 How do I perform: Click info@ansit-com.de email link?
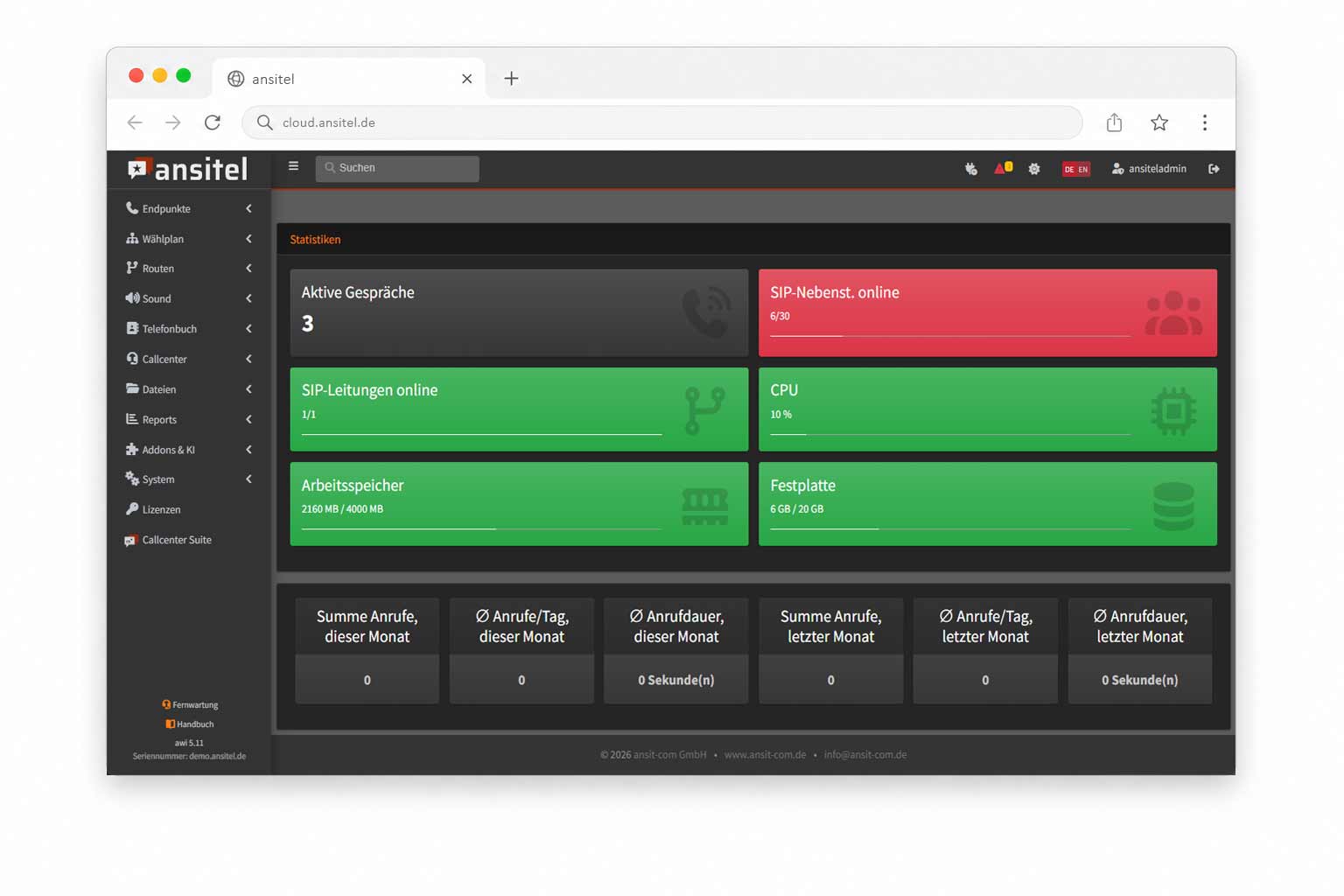(864, 754)
